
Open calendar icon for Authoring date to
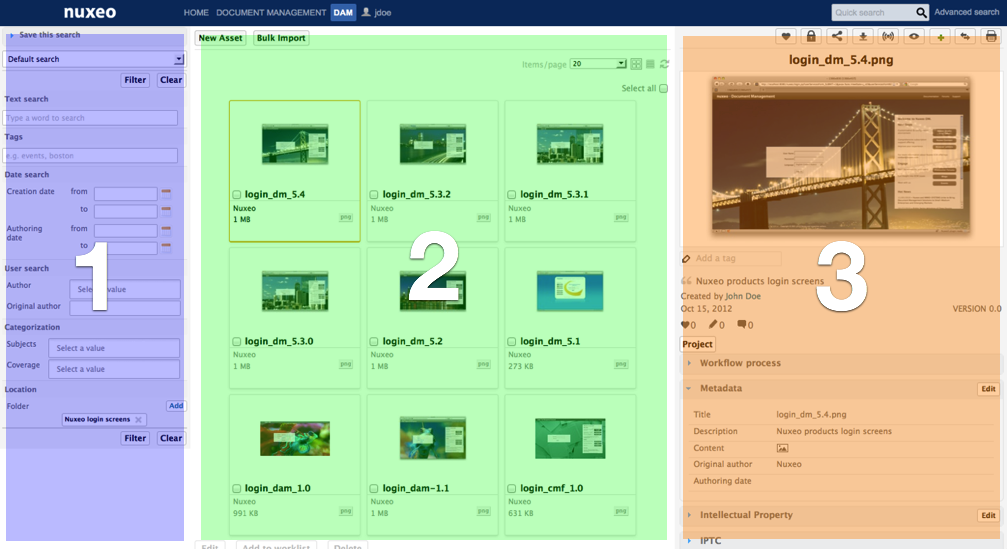tap(166, 247)
